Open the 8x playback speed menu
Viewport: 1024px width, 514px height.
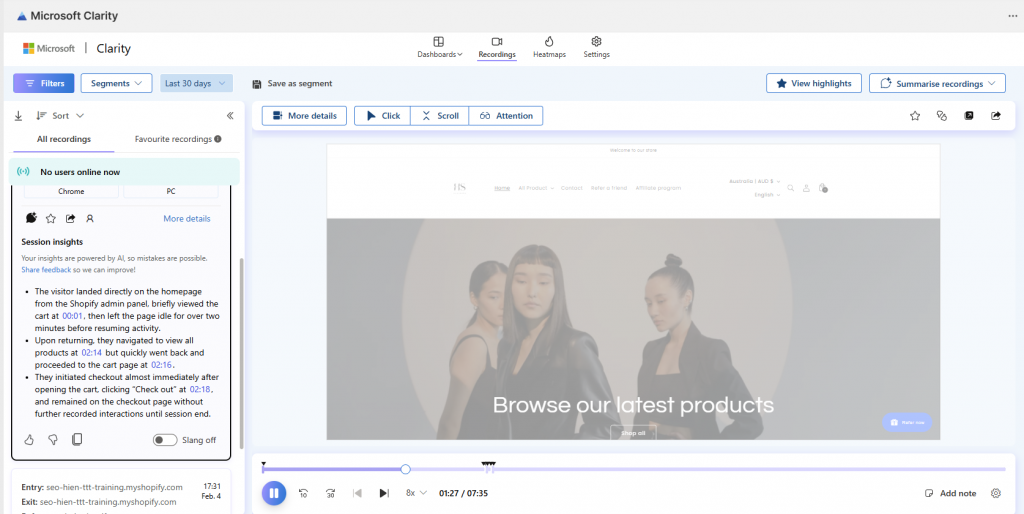pyautogui.click(x=416, y=493)
